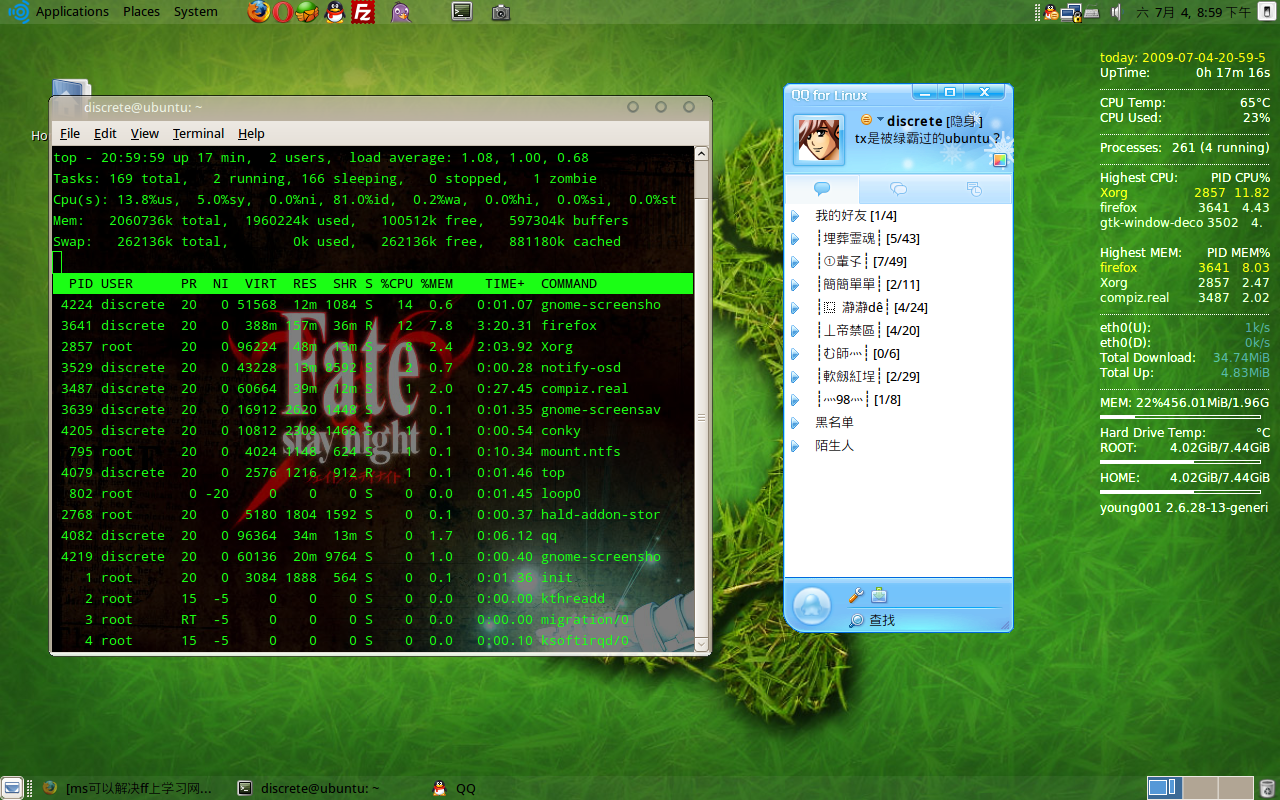Click the QQ signature text tx是被绿霸过的ubuntu

pos(928,139)
